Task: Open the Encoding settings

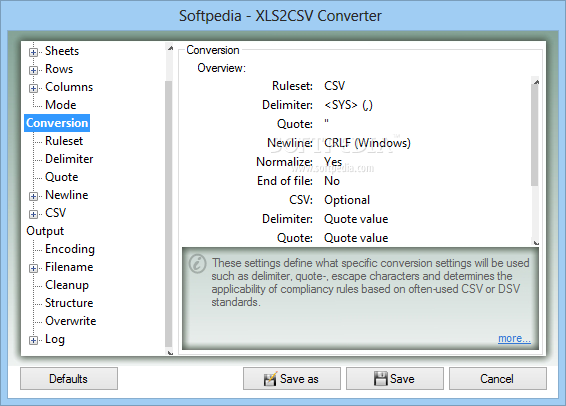Action: pyautogui.click(x=70, y=249)
